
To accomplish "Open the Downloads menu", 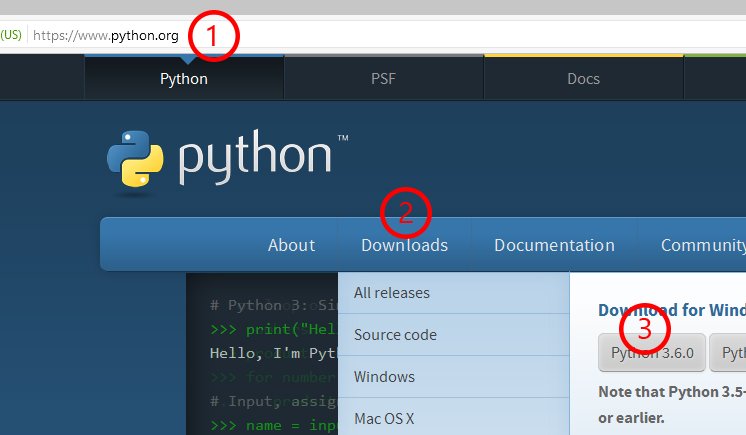I will pos(404,245).
